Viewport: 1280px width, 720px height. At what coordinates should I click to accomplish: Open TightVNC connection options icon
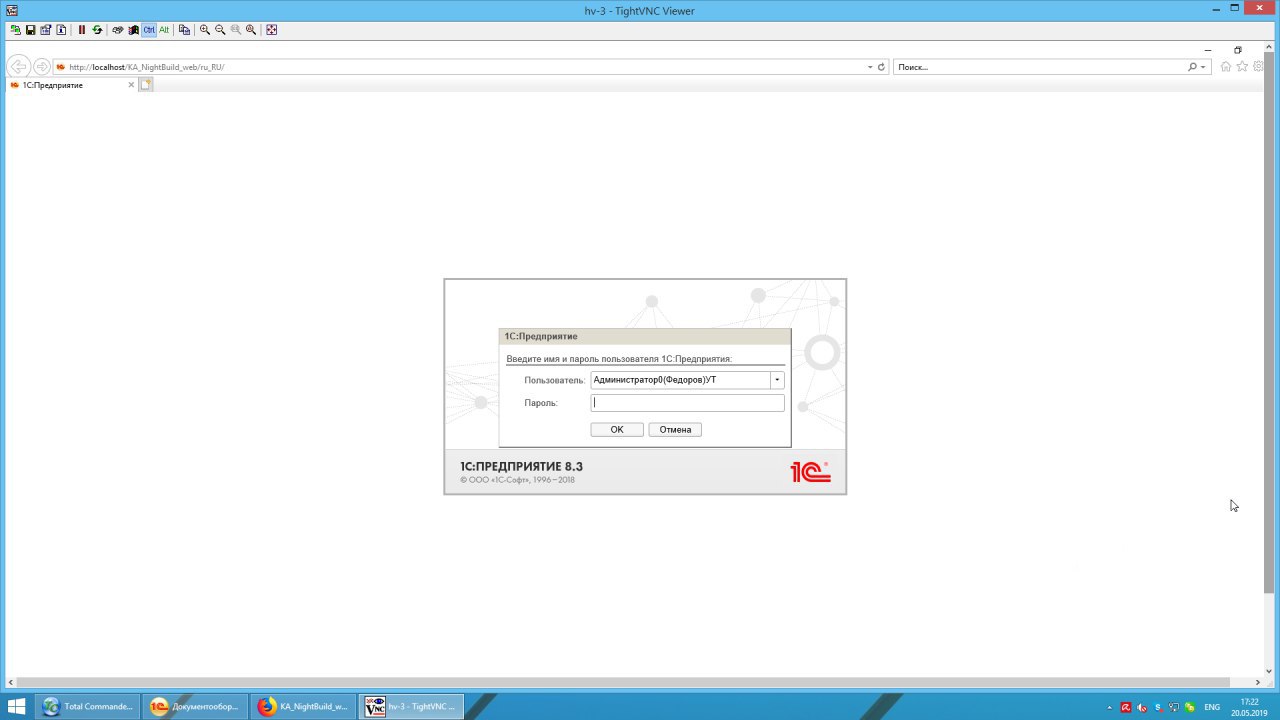[x=46, y=30]
